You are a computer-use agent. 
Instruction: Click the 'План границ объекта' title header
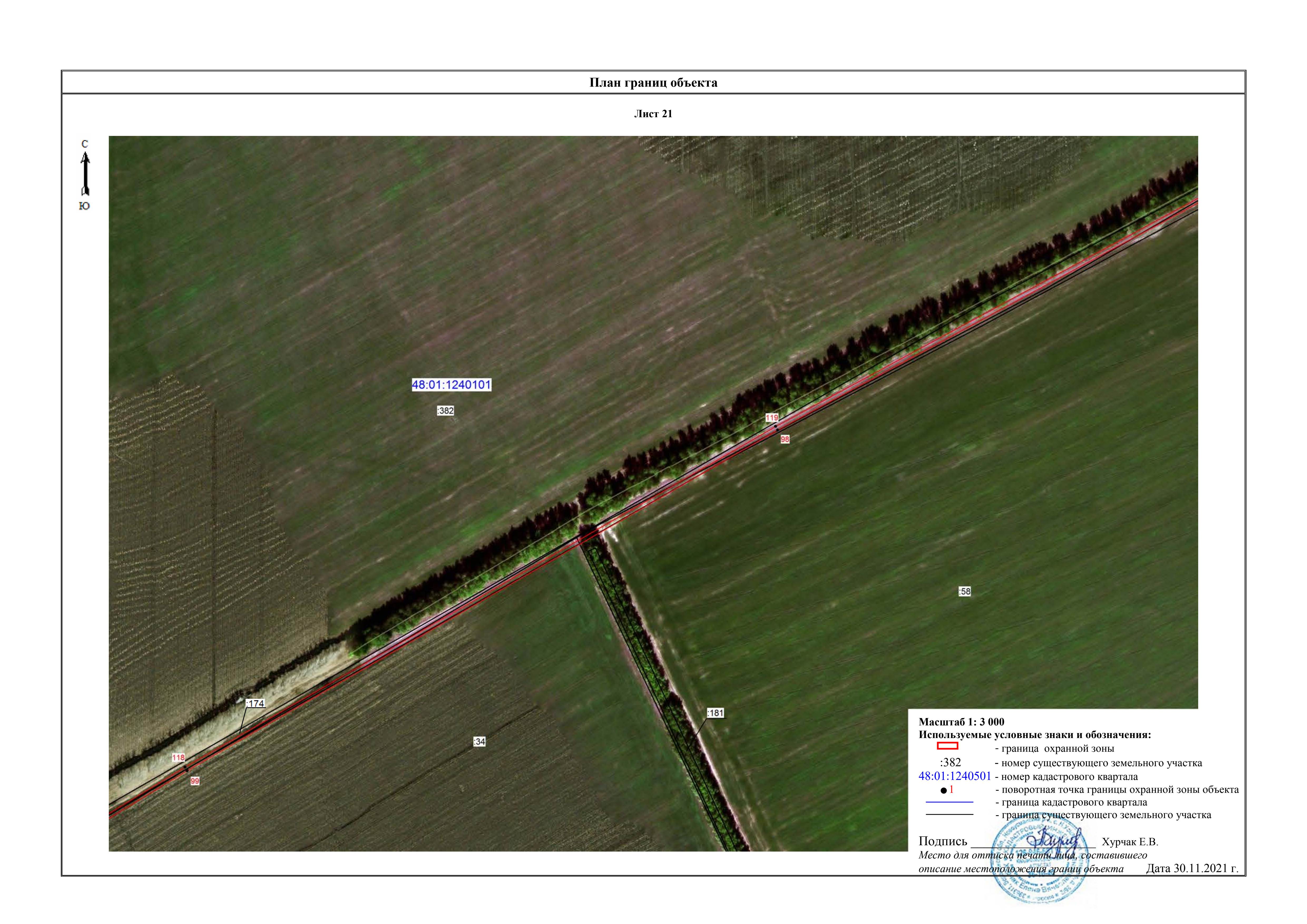pyautogui.click(x=653, y=83)
